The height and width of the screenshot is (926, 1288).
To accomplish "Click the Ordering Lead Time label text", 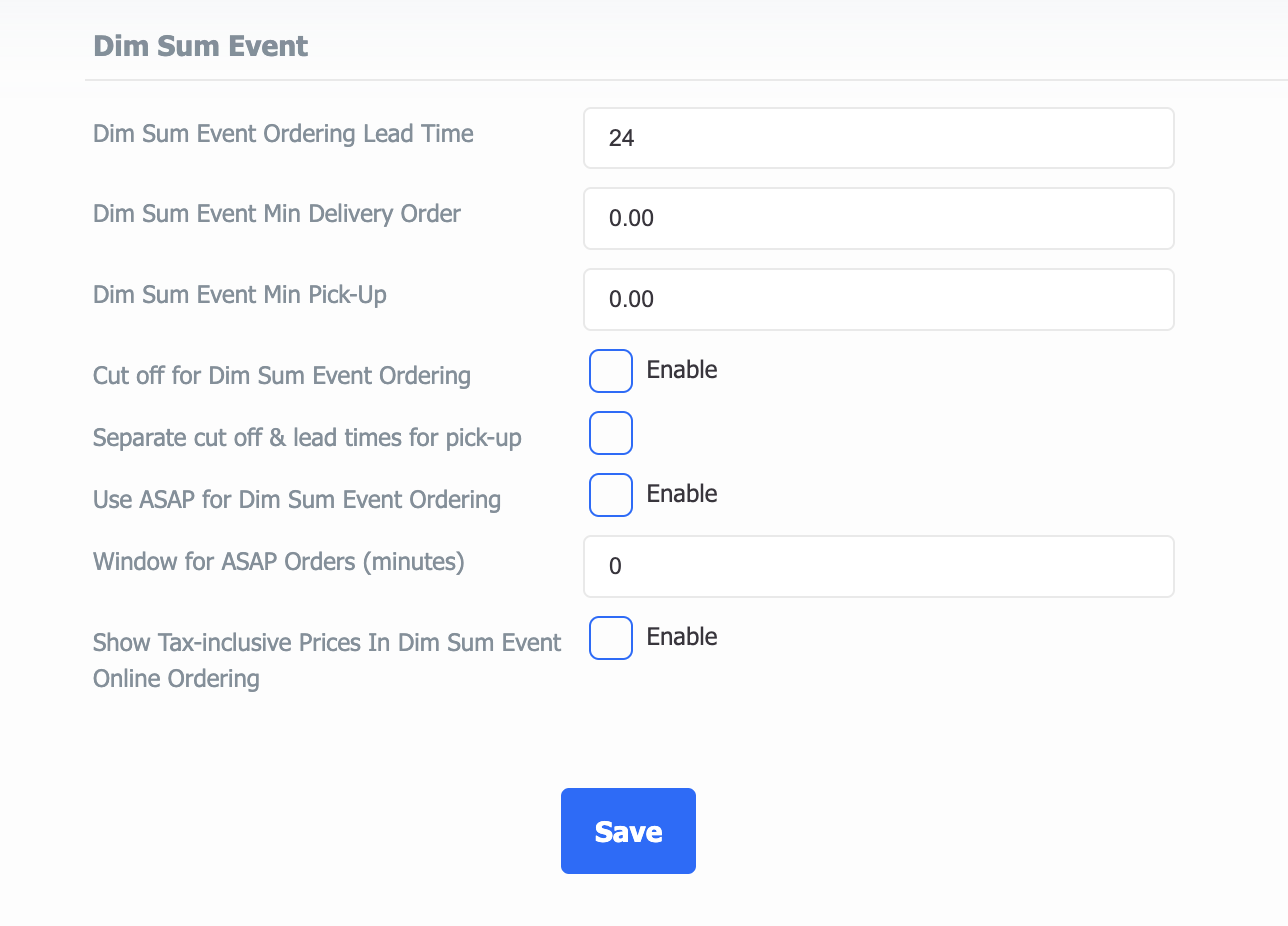I will coord(283,133).
